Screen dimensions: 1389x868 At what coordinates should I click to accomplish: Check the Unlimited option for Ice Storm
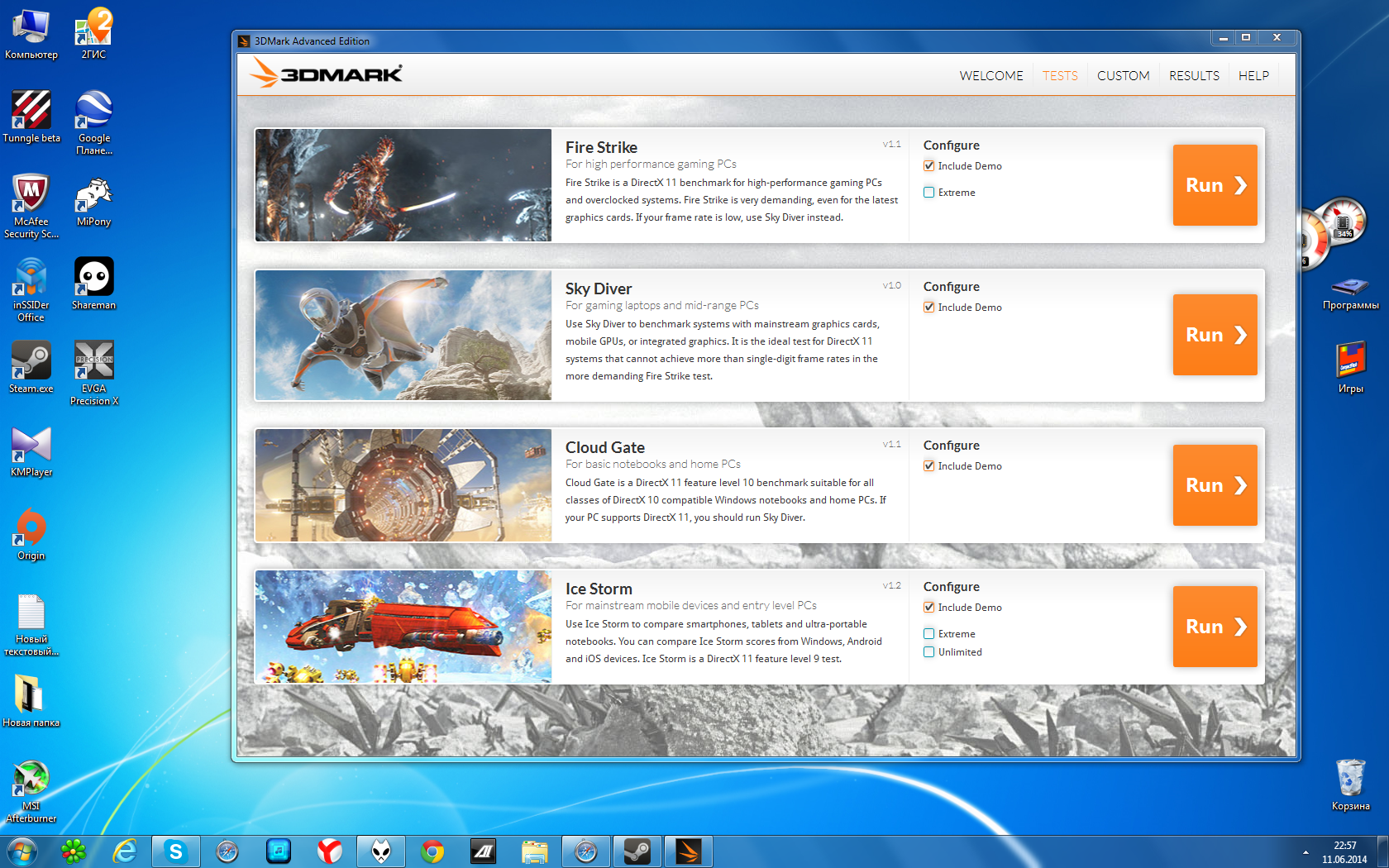point(929,652)
